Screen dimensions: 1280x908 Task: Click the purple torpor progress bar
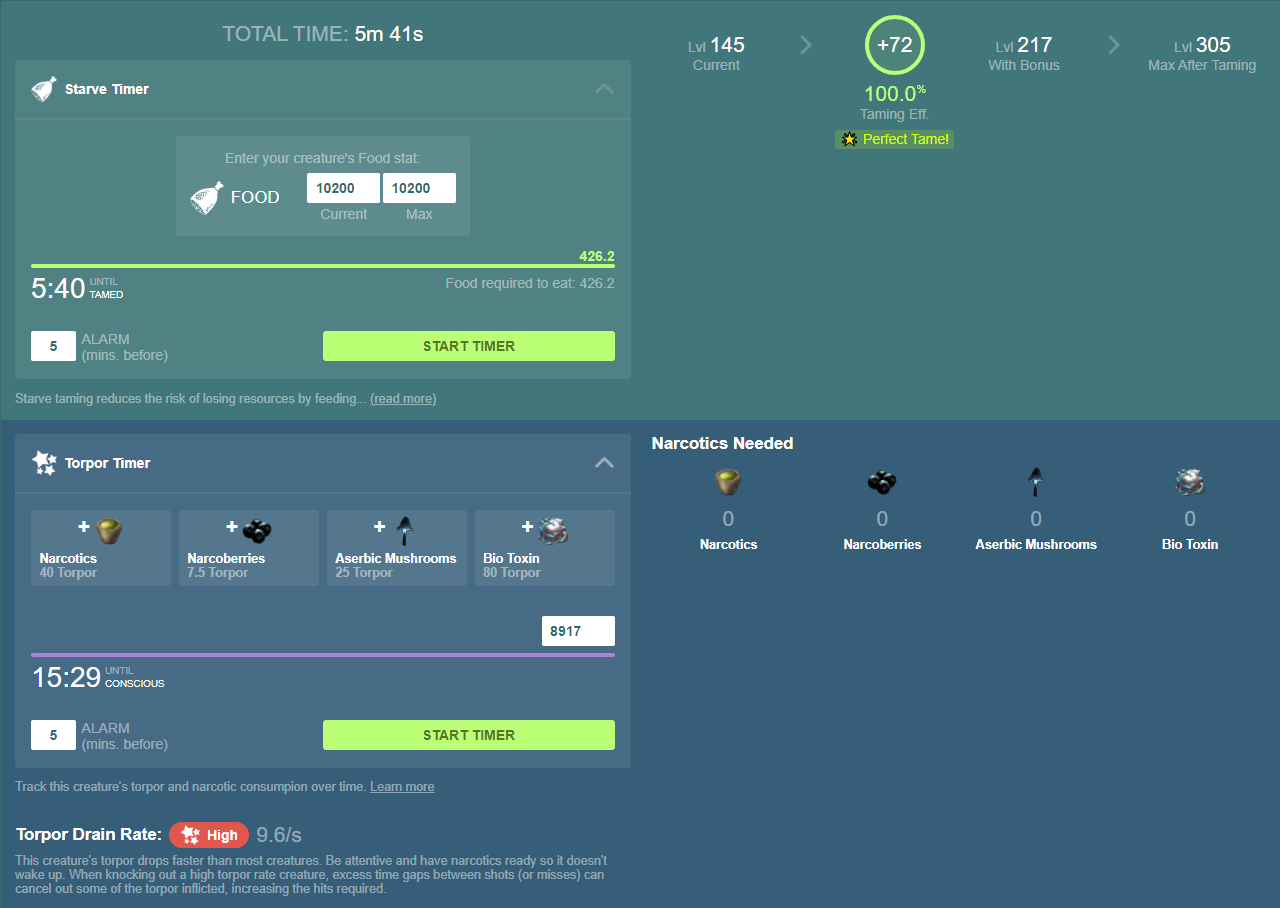tap(323, 655)
